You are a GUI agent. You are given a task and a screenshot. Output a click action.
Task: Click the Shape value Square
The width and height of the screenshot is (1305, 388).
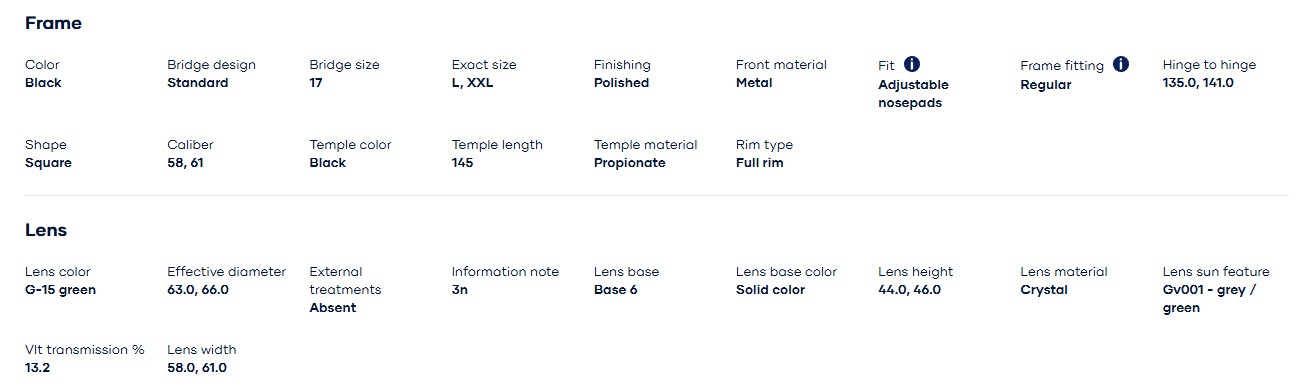(x=48, y=163)
